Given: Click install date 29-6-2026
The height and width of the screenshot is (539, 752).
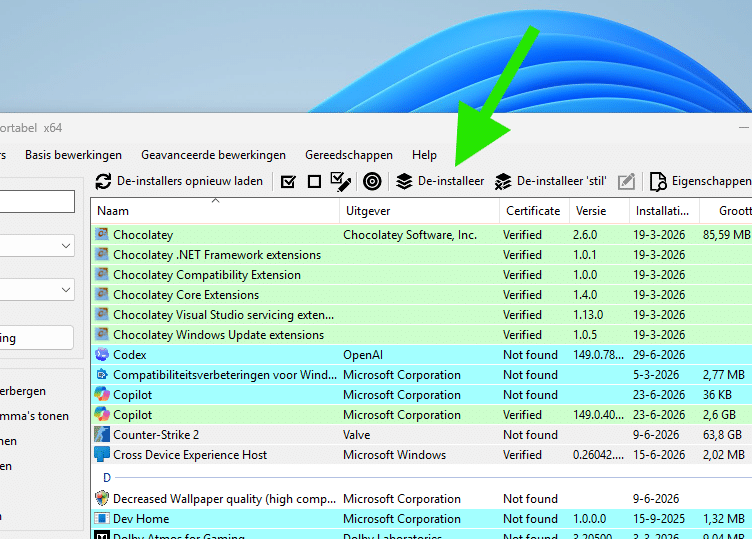Looking at the screenshot, I should [659, 354].
